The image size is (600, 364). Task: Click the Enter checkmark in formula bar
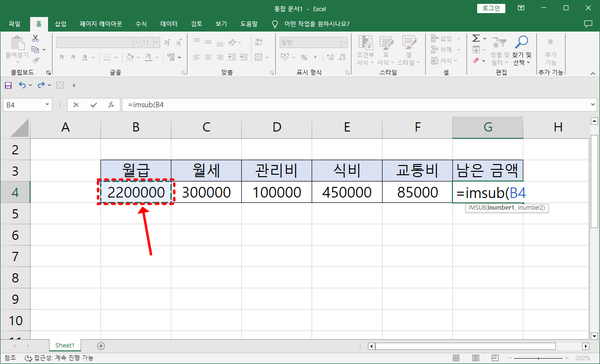click(x=93, y=105)
